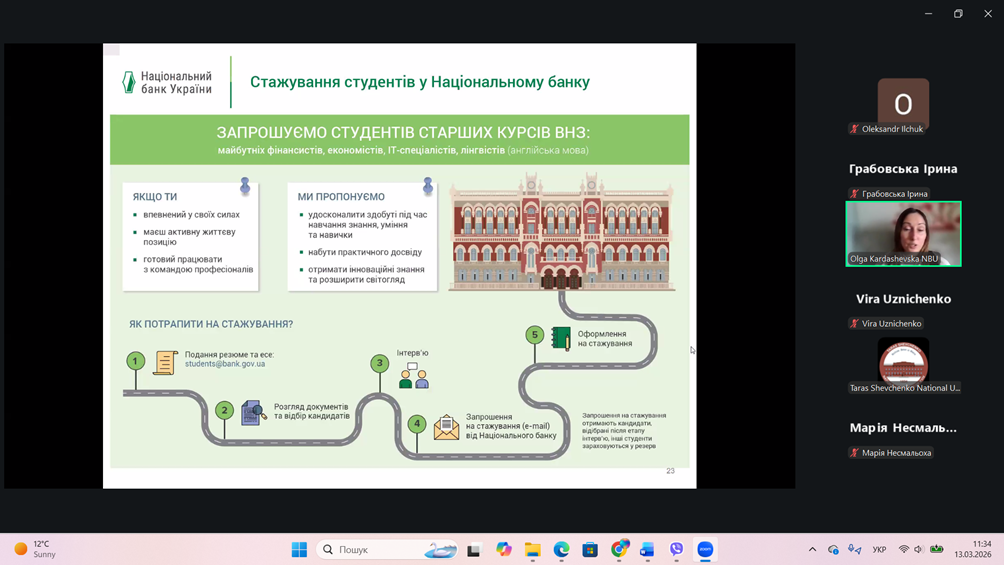This screenshot has height=565, width=1004.
Task: Open the УКР input language switcher
Action: point(879,549)
